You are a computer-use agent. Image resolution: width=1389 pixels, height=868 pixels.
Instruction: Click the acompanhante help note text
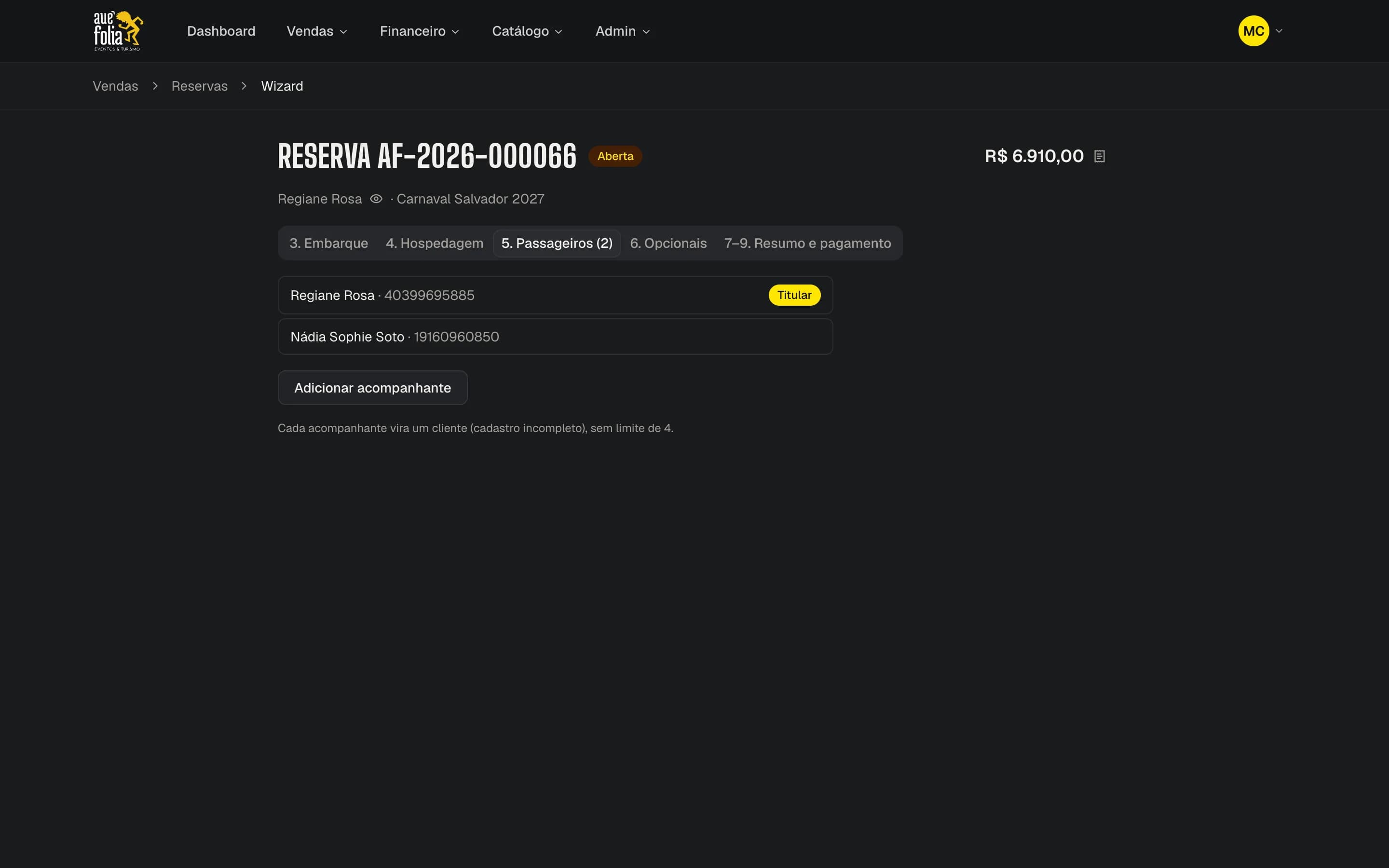point(475,428)
